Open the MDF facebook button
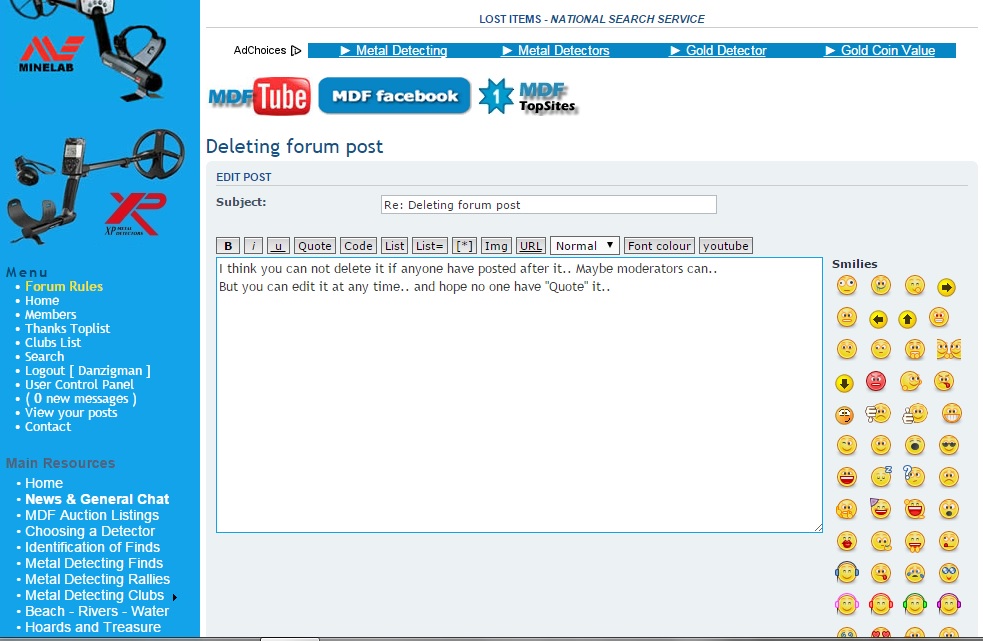983x641 pixels. 394,96
